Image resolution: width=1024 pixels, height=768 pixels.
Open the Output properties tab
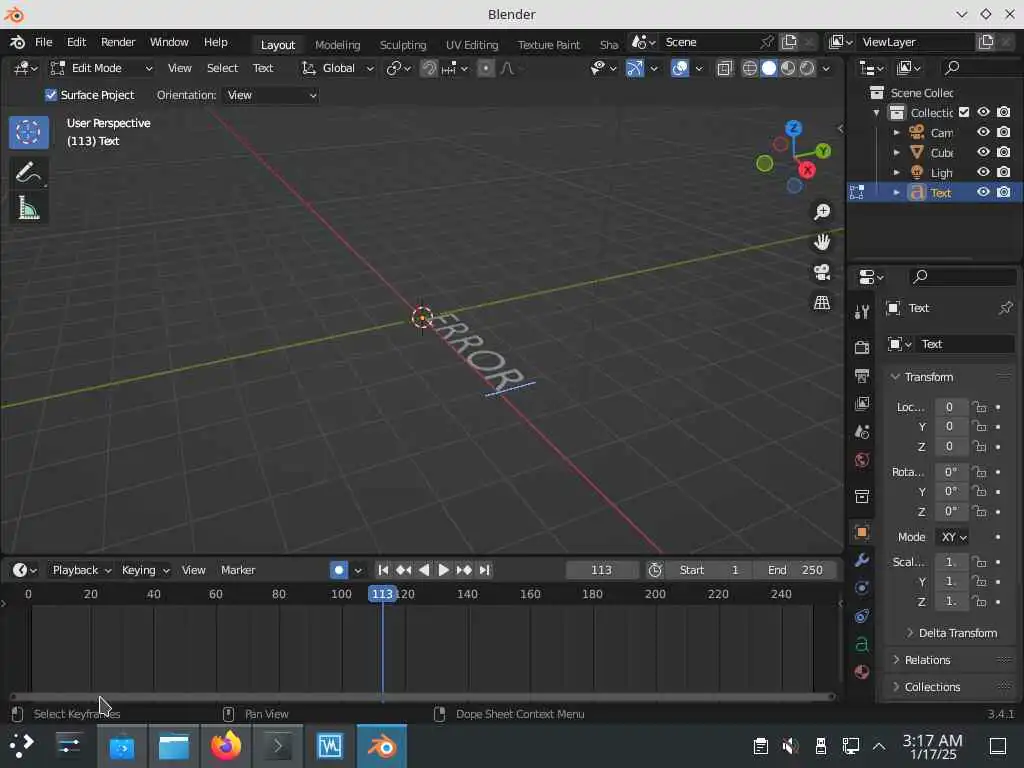862,376
